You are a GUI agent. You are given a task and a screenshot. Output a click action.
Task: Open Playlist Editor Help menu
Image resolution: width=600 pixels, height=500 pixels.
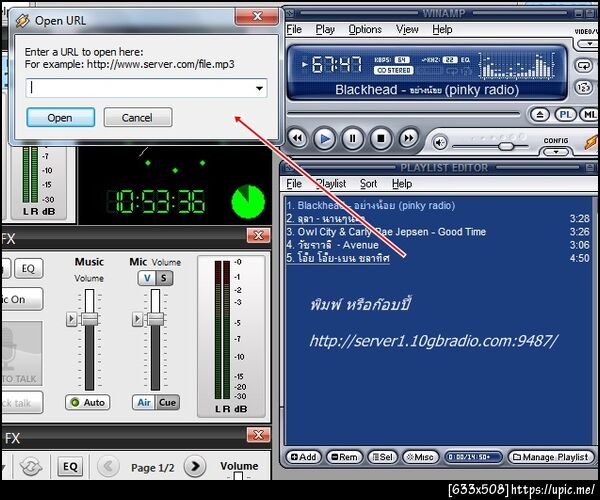pos(402,184)
